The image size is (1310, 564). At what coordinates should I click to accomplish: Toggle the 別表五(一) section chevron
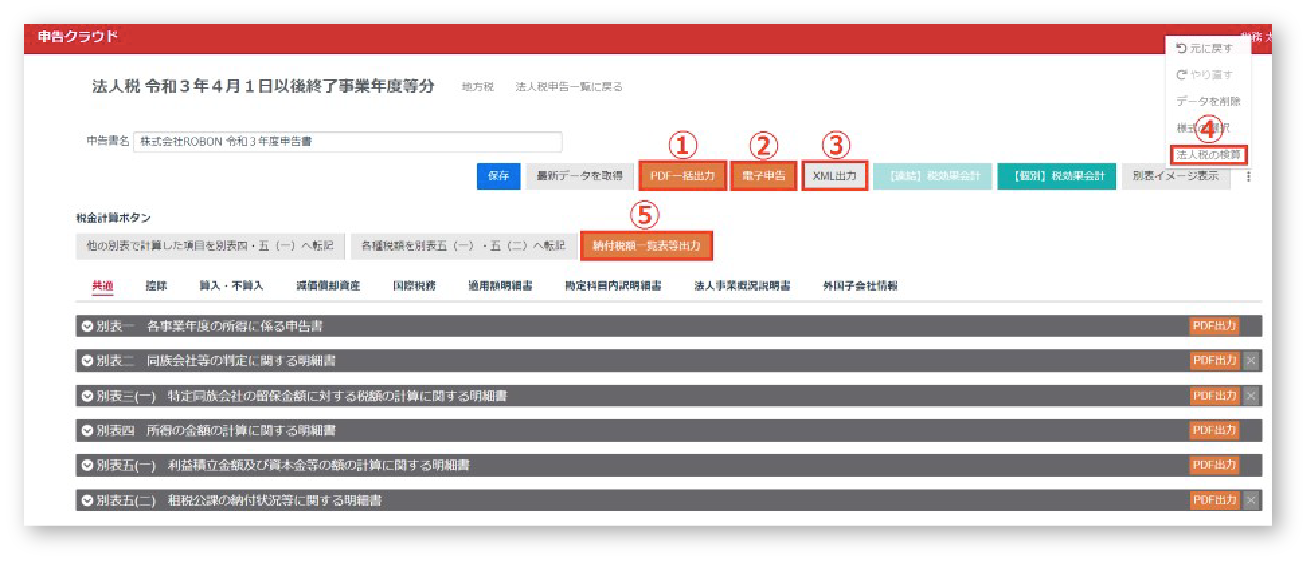[87, 466]
